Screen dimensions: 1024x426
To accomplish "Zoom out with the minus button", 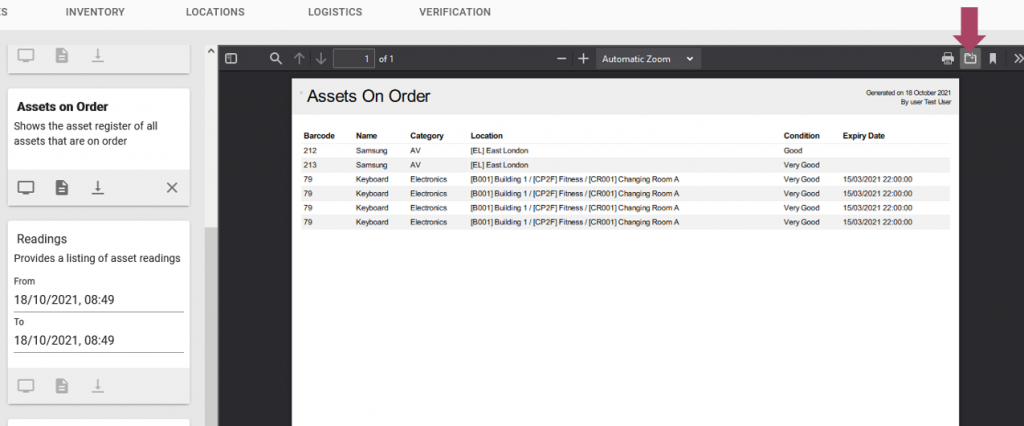I will pyautogui.click(x=561, y=59).
